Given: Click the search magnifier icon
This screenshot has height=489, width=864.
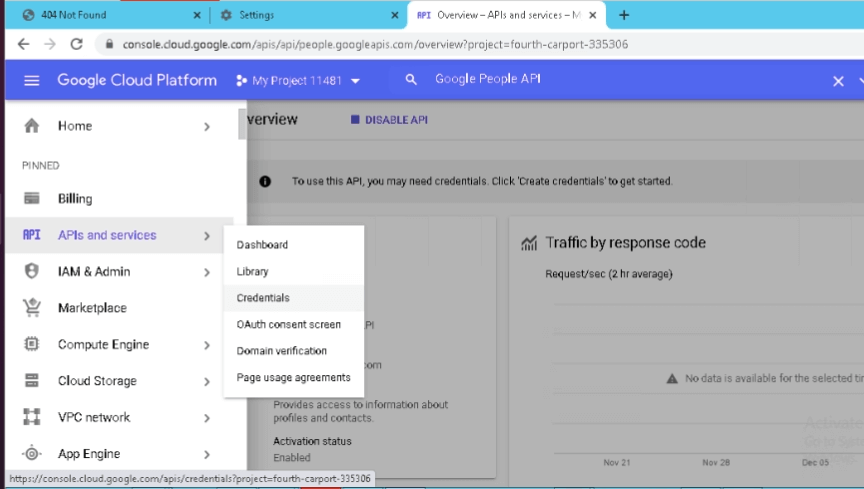Looking at the screenshot, I should [411, 80].
